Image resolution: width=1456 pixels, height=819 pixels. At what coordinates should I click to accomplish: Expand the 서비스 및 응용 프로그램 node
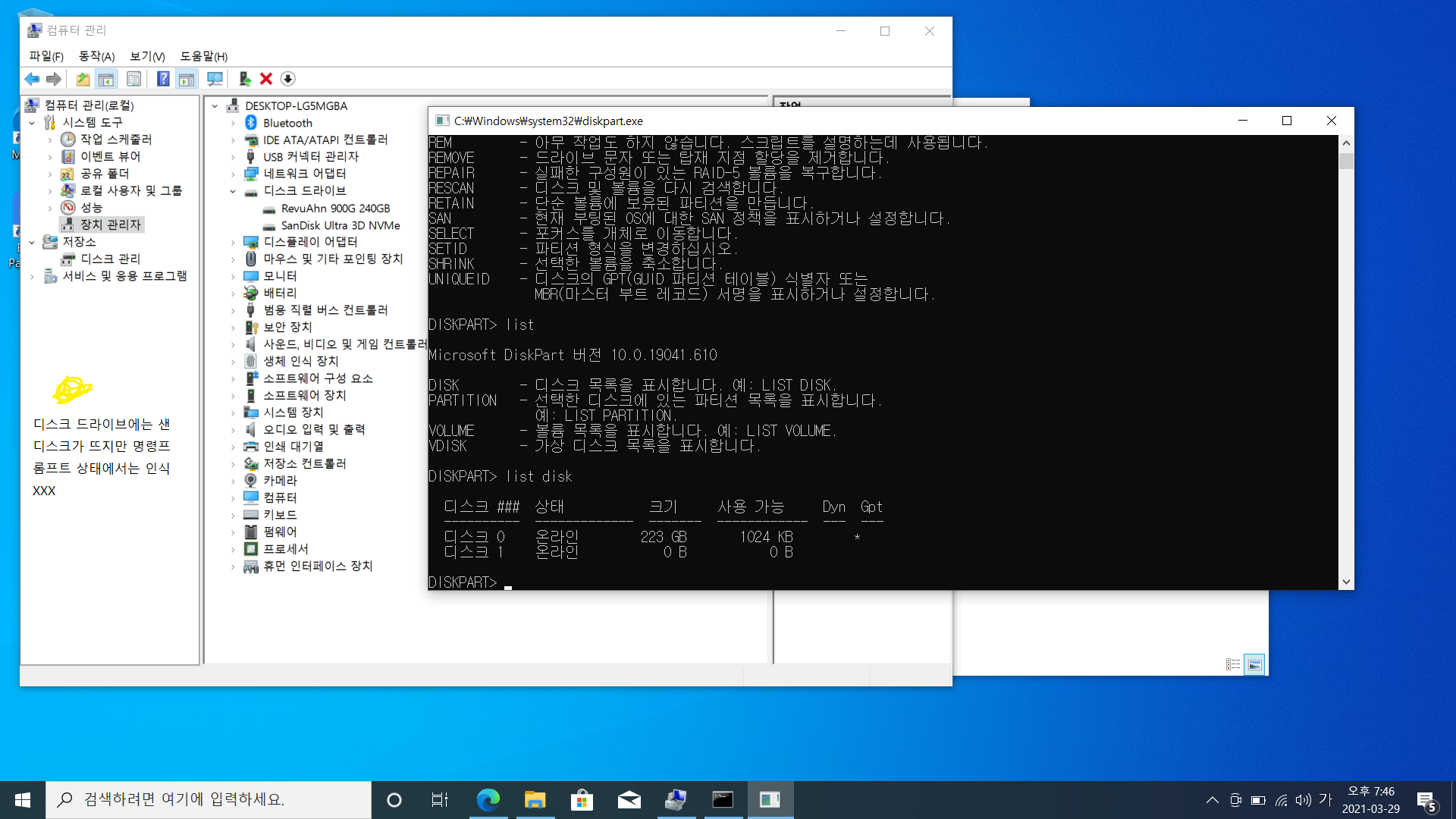click(32, 277)
